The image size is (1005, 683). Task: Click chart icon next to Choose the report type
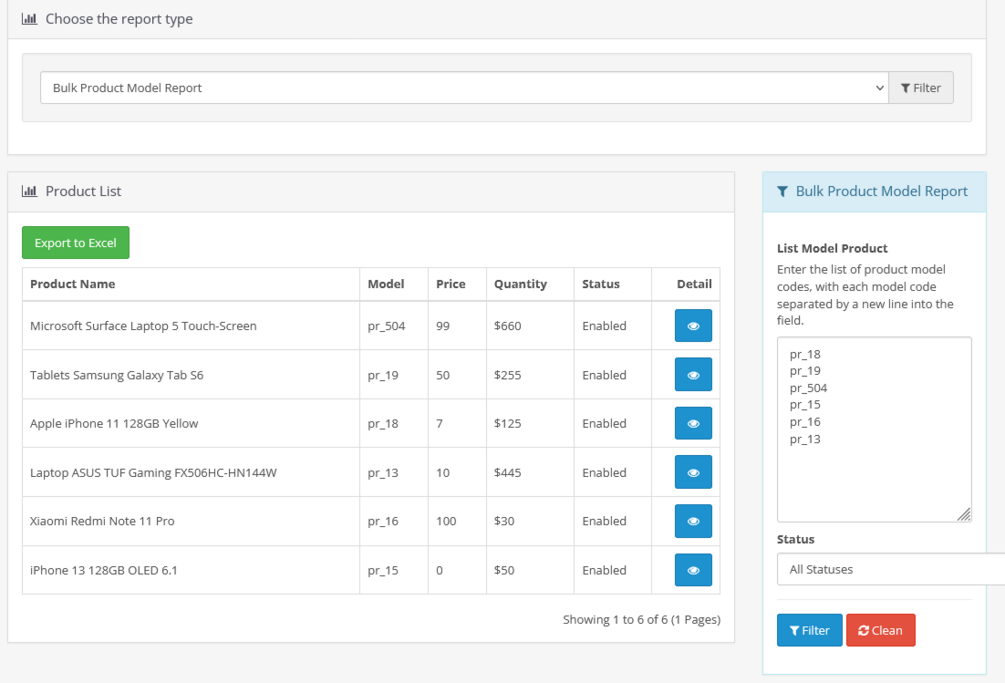29,19
